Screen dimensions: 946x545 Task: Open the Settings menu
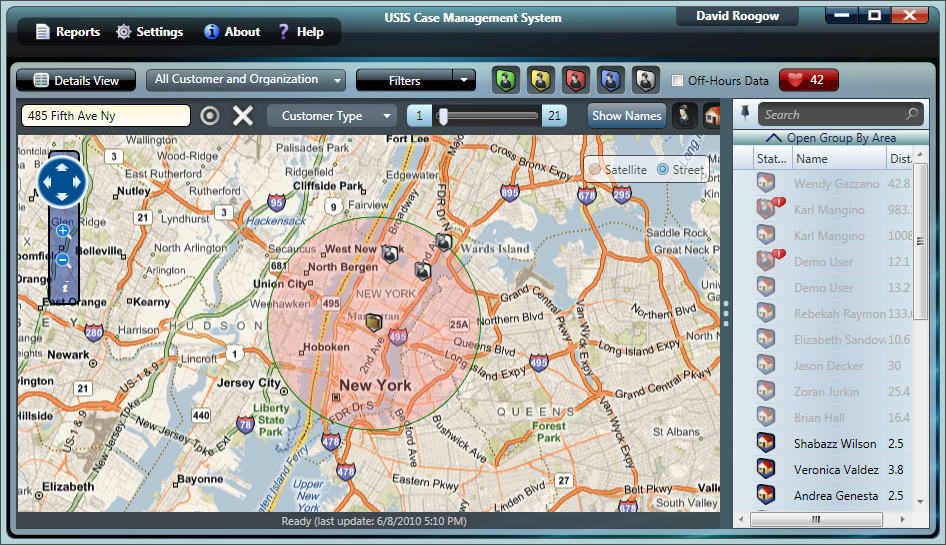tap(149, 32)
